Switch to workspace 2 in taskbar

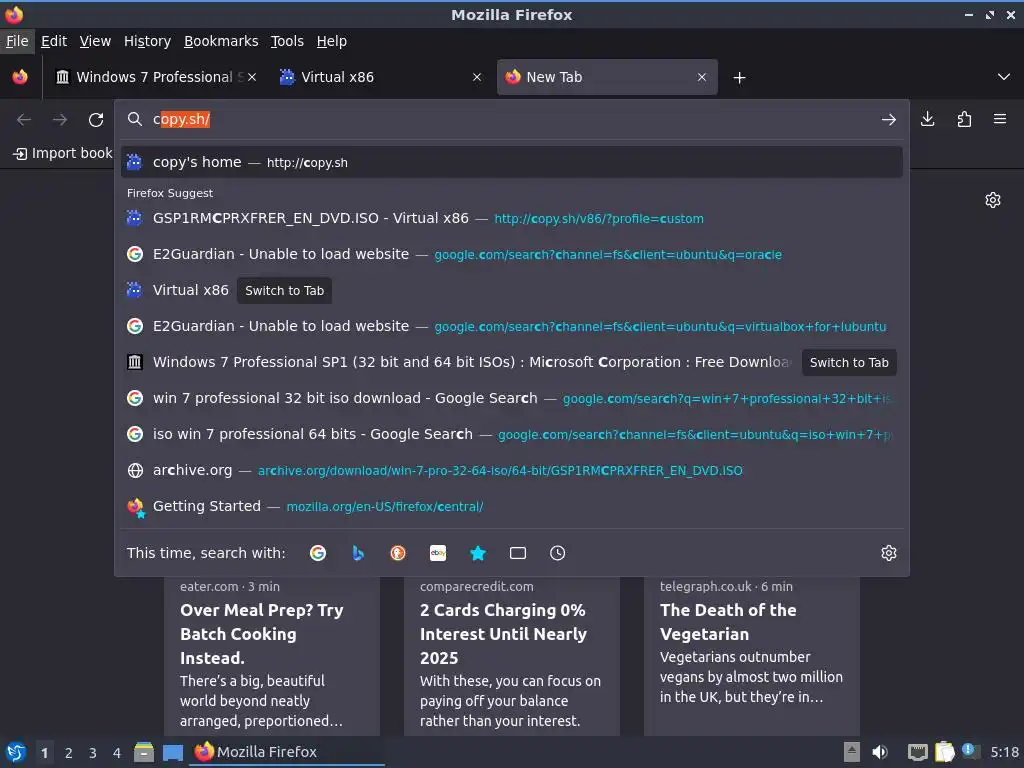pos(69,753)
